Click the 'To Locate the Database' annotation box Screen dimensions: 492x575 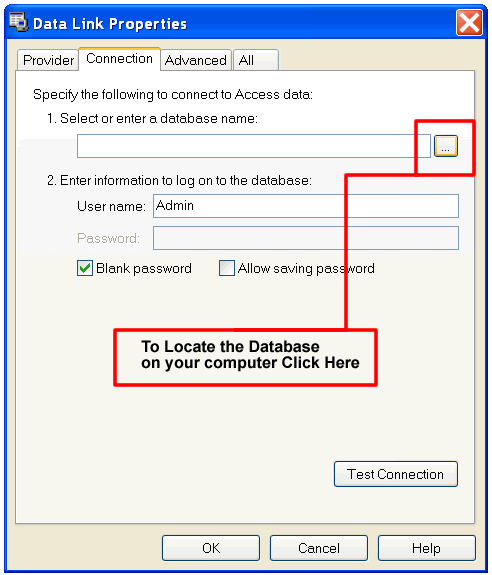[x=245, y=357]
